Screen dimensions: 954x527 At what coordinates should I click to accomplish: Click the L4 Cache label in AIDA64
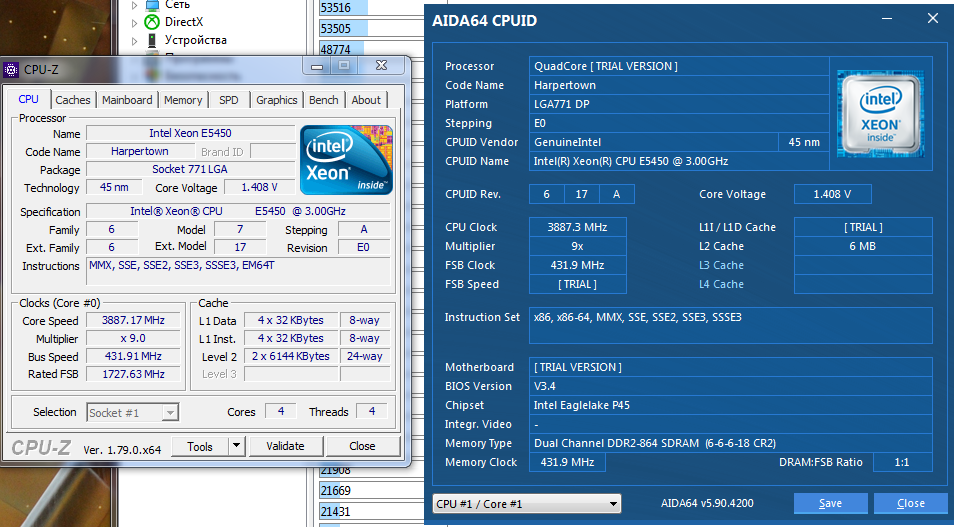(721, 284)
